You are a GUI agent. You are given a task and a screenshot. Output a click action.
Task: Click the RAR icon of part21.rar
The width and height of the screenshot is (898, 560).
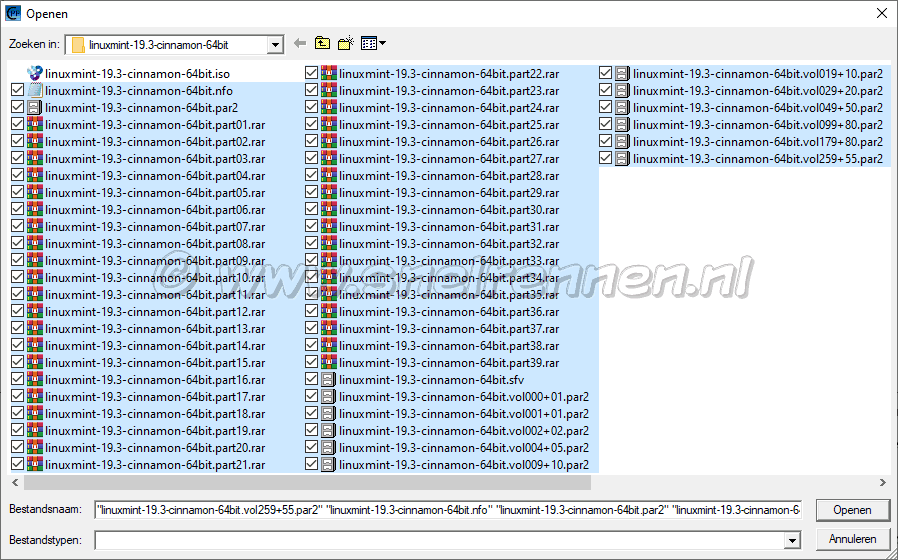(x=35, y=464)
